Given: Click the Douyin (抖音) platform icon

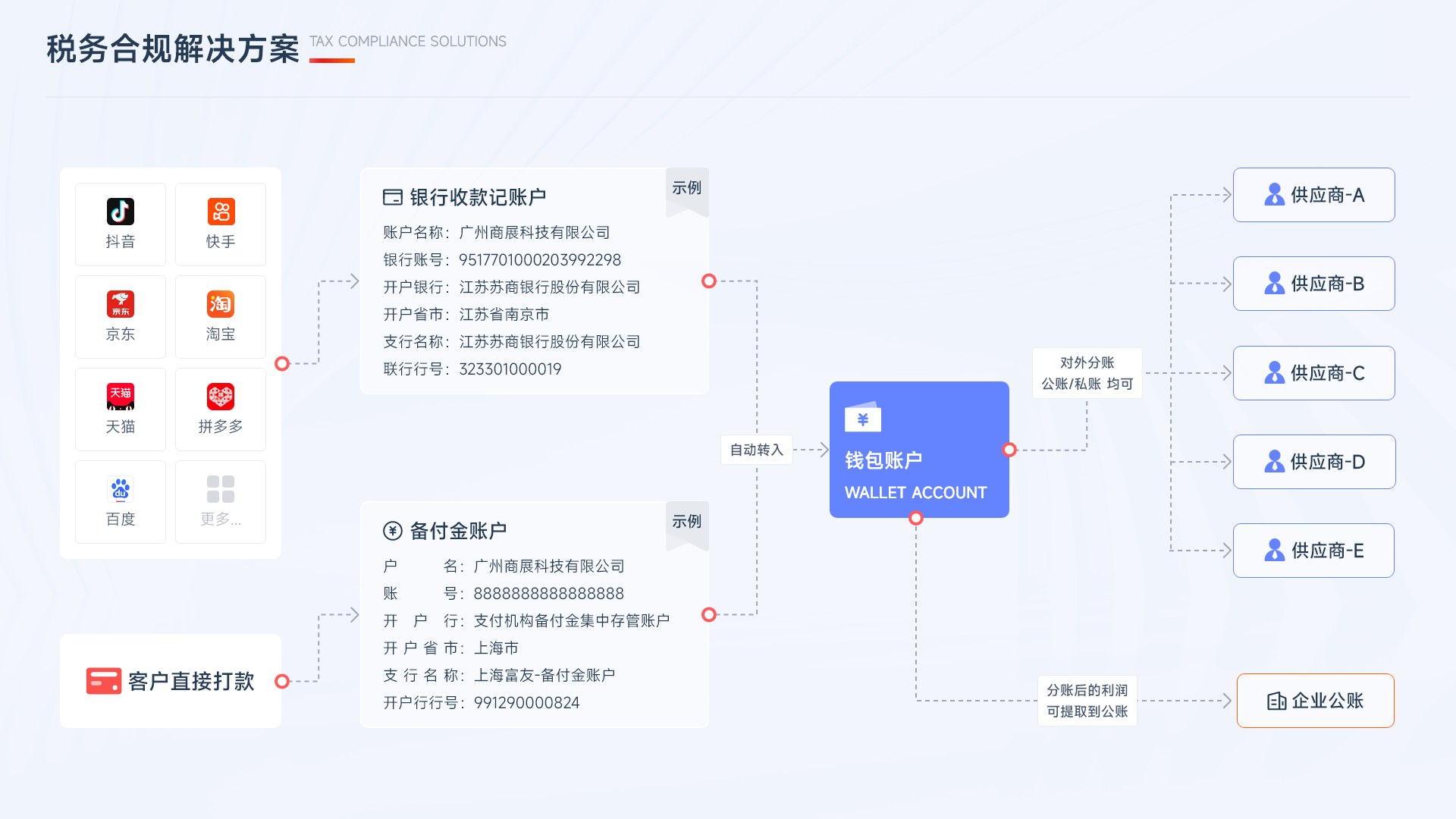Looking at the screenshot, I should (x=120, y=212).
